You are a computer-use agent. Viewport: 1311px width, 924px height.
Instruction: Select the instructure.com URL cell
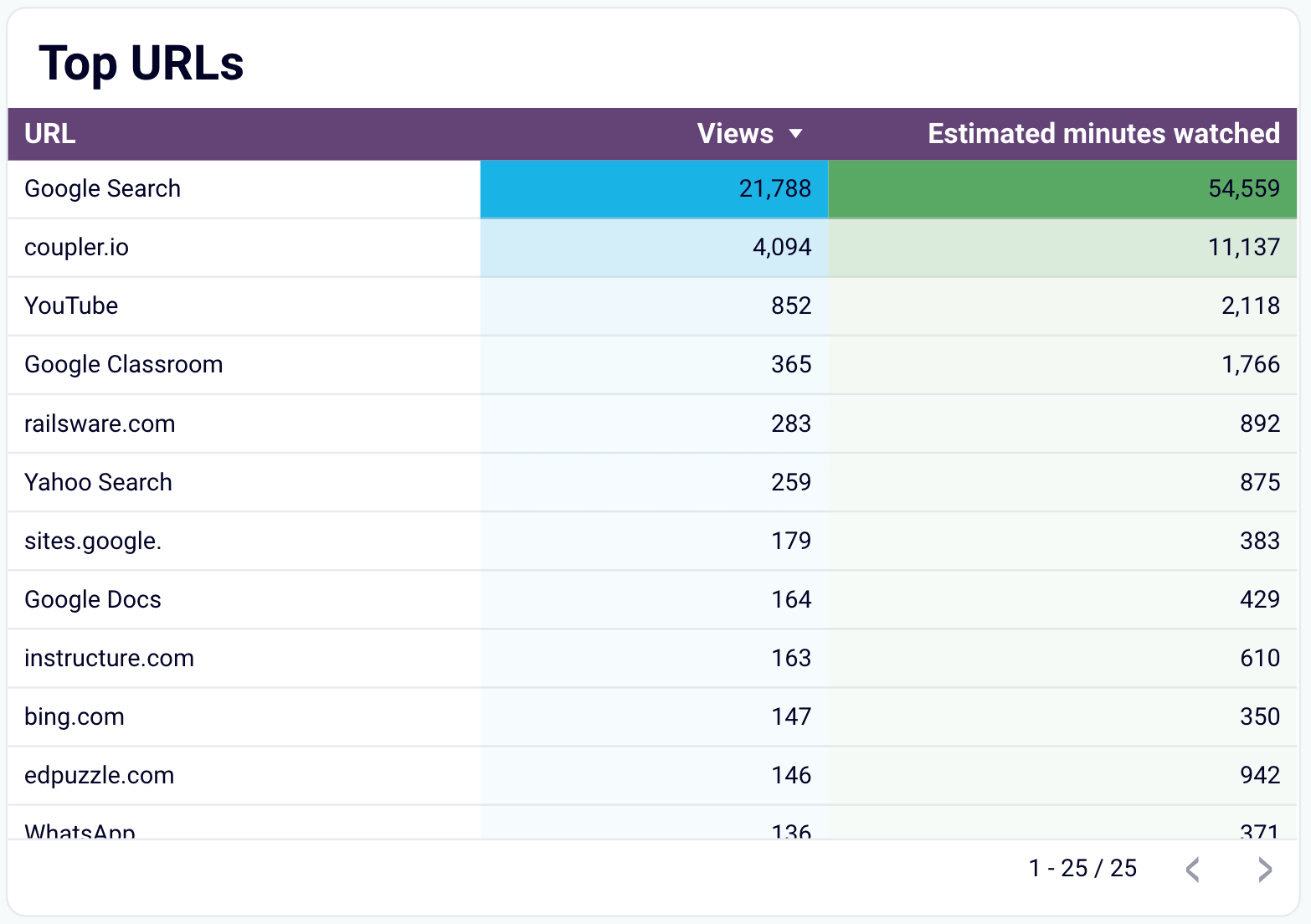pos(244,658)
